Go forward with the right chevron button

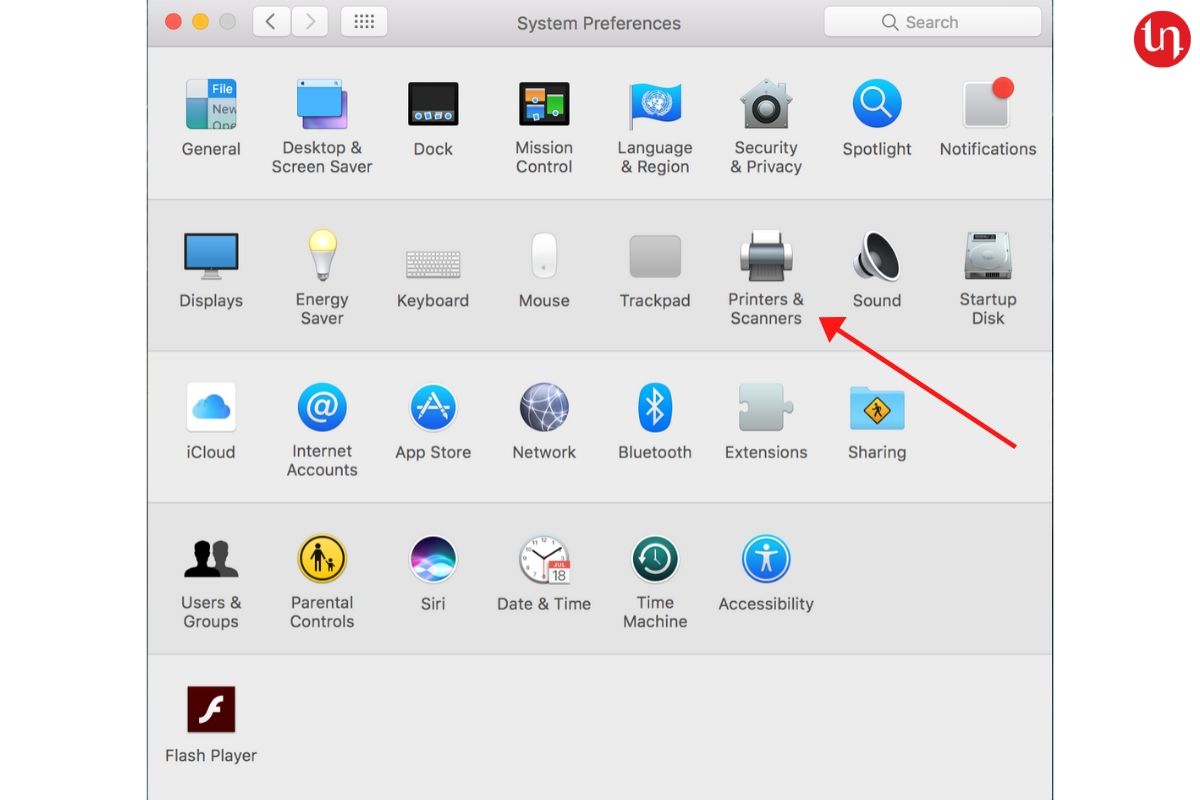[310, 22]
